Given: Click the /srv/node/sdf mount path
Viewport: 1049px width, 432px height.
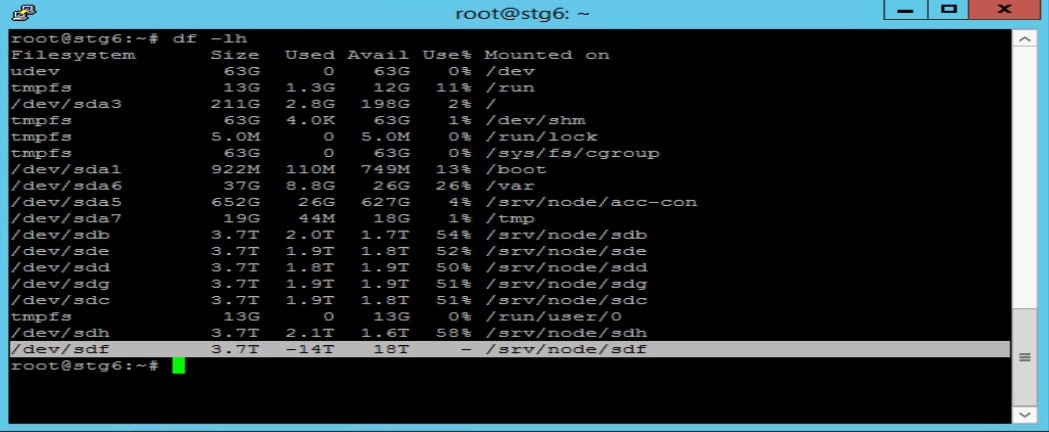Looking at the screenshot, I should [x=566, y=349].
